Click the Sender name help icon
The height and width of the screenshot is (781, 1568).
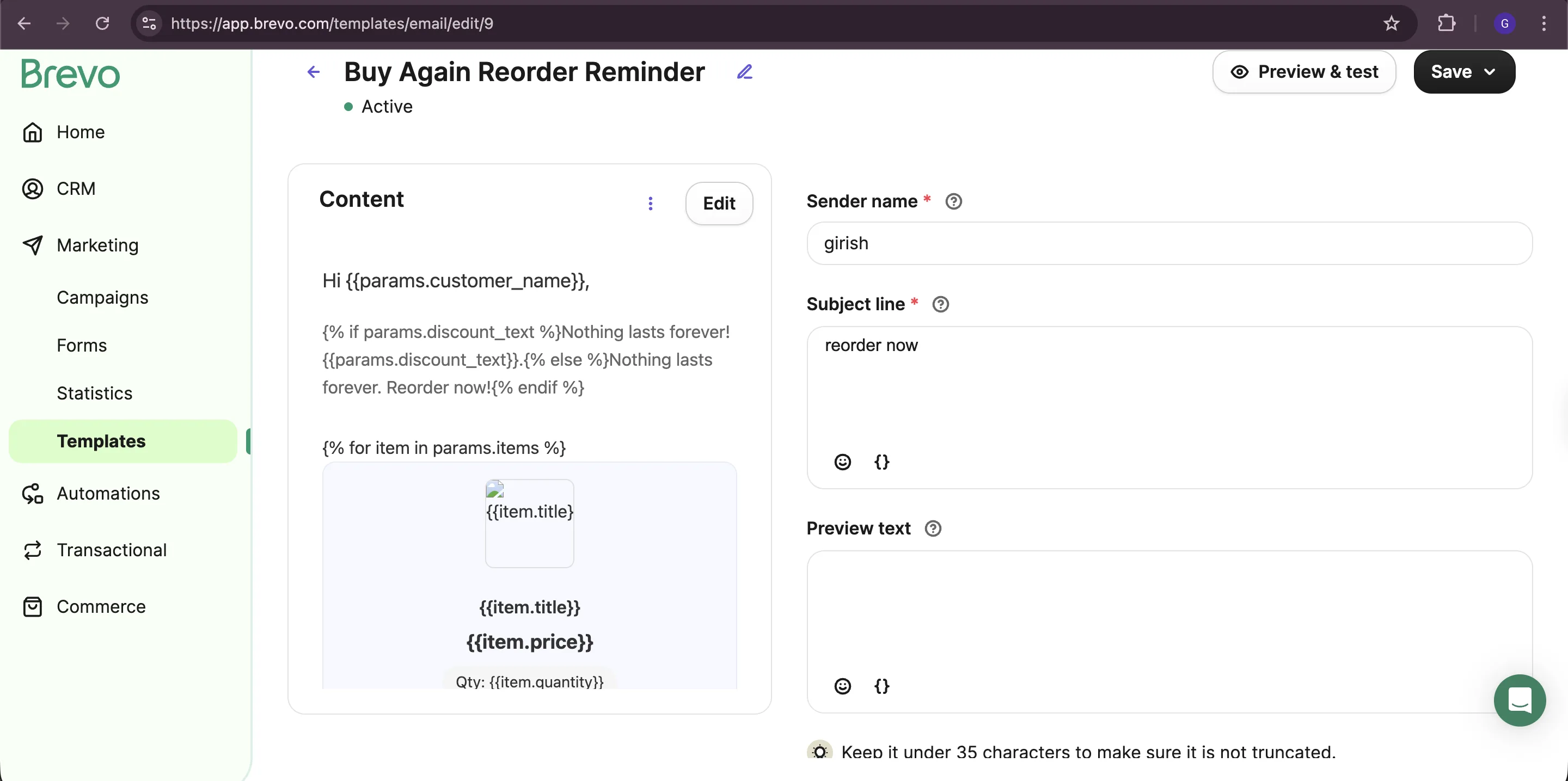click(953, 201)
